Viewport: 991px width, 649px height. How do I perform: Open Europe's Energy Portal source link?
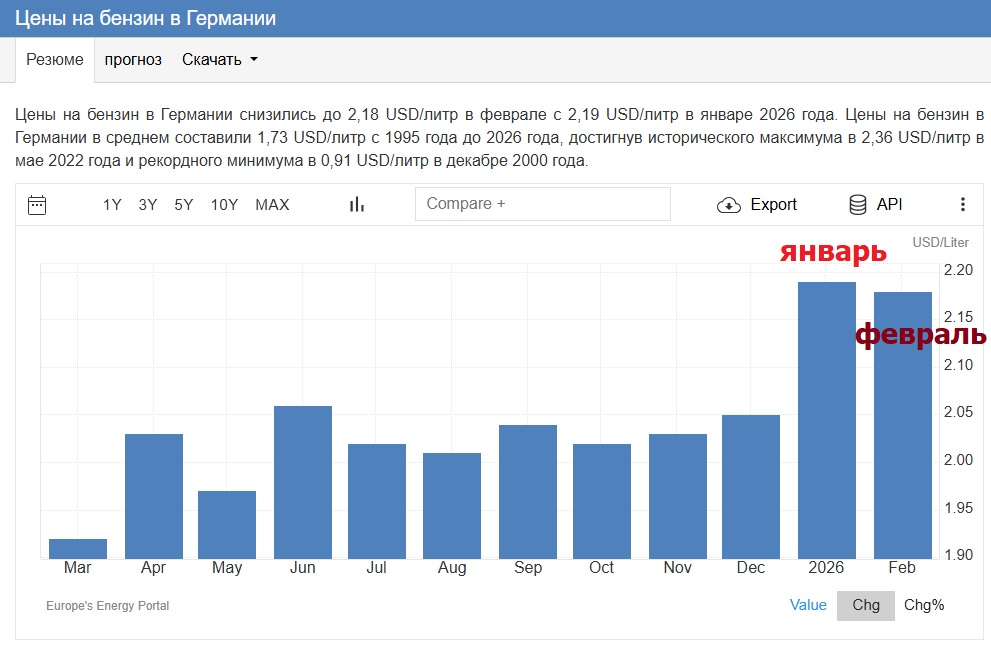pos(107,605)
